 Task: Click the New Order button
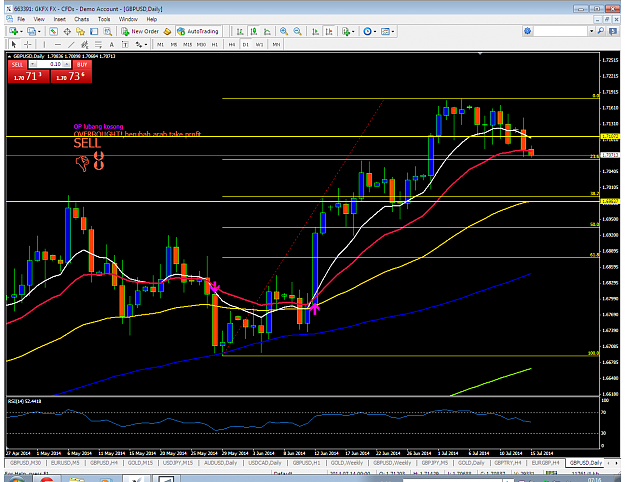coord(140,31)
